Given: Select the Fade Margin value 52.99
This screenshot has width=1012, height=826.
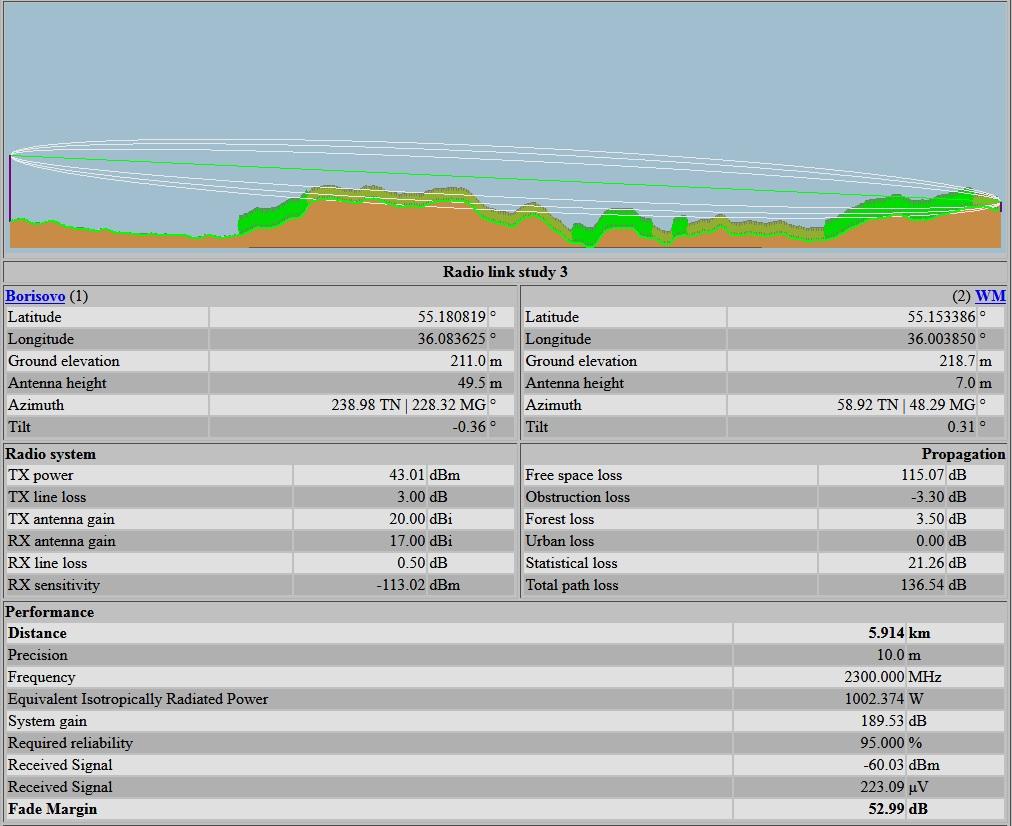Looking at the screenshot, I should (x=885, y=809).
